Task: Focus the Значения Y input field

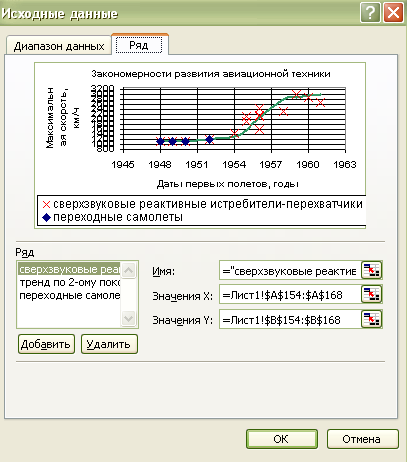Action: pos(290,319)
